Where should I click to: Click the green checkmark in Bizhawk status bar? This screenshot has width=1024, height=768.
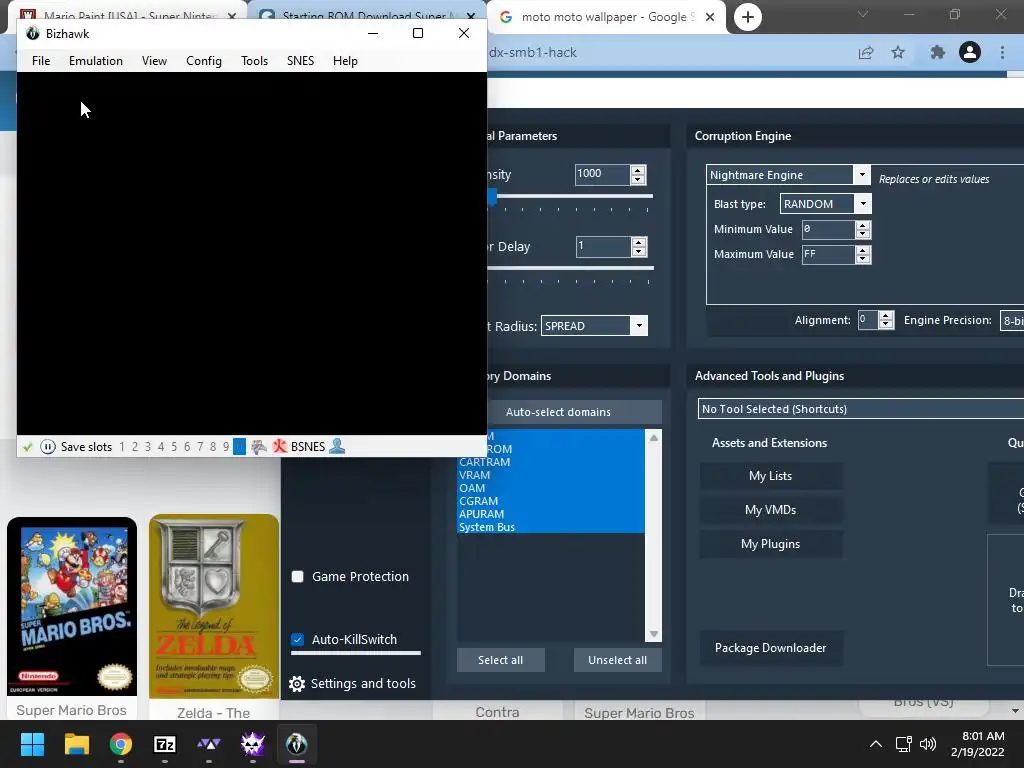click(x=27, y=447)
